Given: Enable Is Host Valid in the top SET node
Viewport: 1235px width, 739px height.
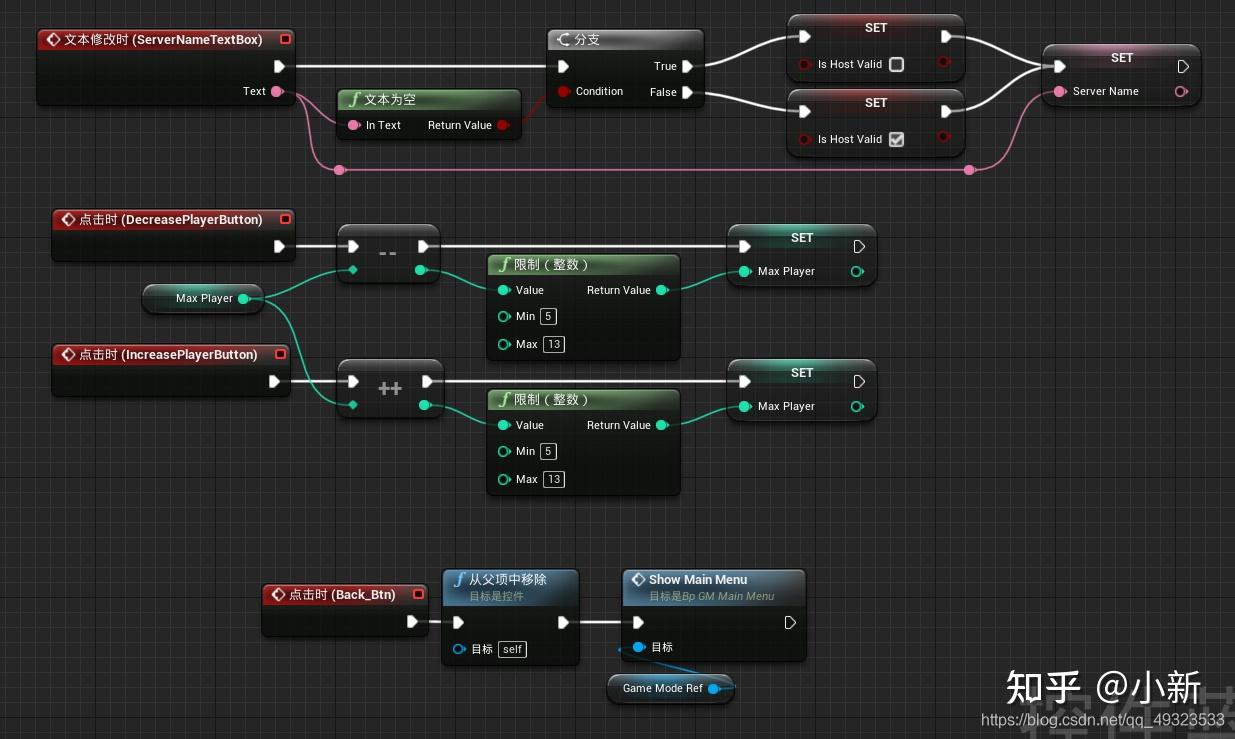Looking at the screenshot, I should (896, 64).
